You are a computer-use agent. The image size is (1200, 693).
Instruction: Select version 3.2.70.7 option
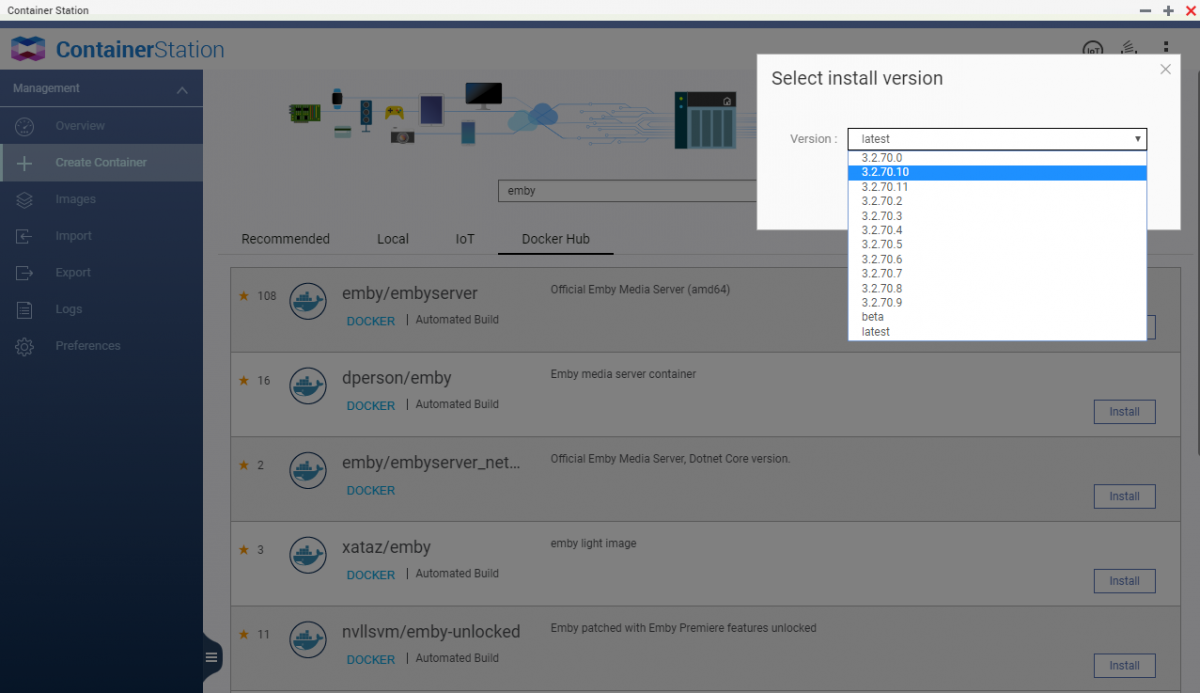[x=997, y=273]
